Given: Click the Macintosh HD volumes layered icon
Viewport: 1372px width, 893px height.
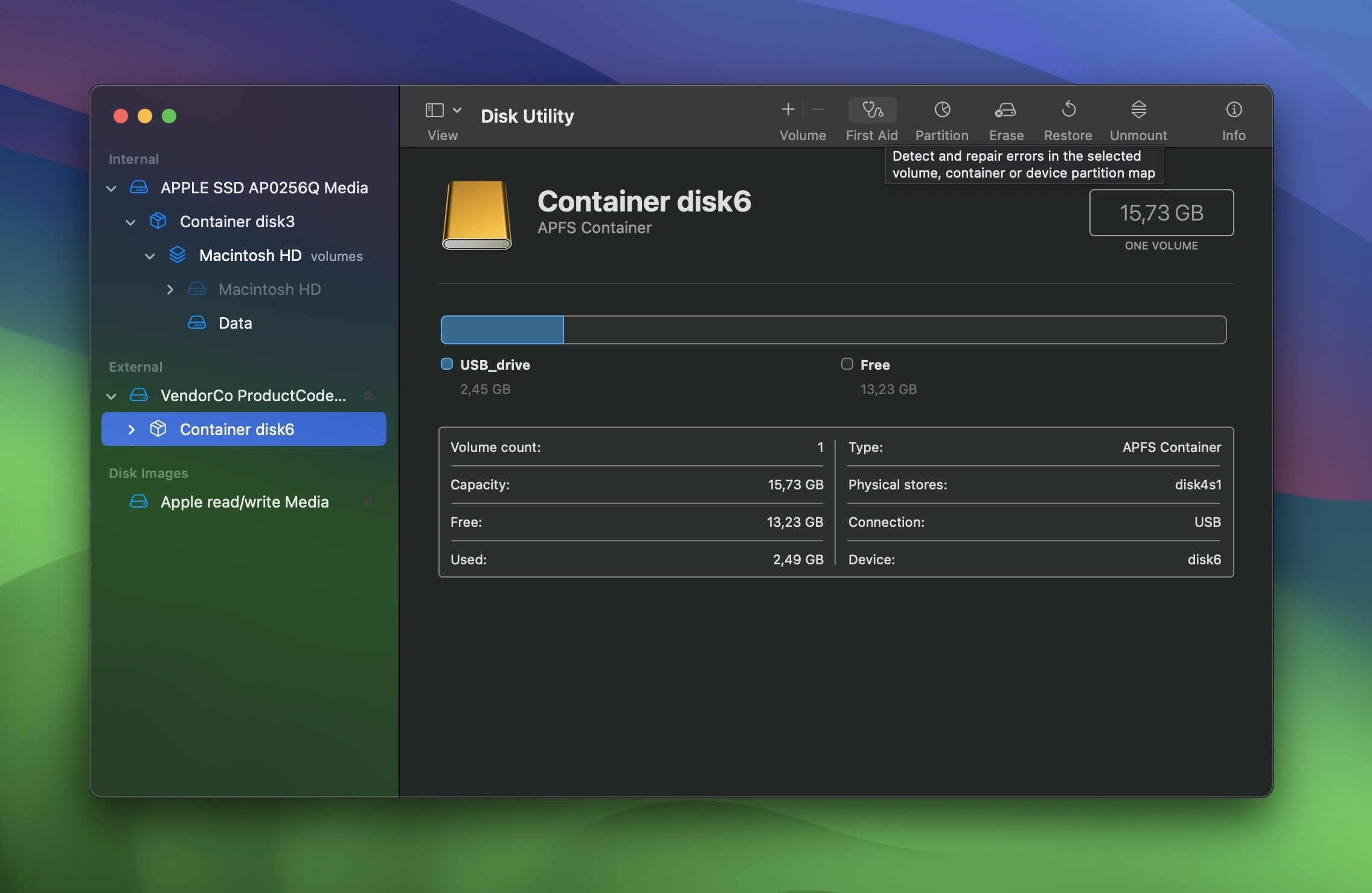Looking at the screenshot, I should pyautogui.click(x=178, y=255).
